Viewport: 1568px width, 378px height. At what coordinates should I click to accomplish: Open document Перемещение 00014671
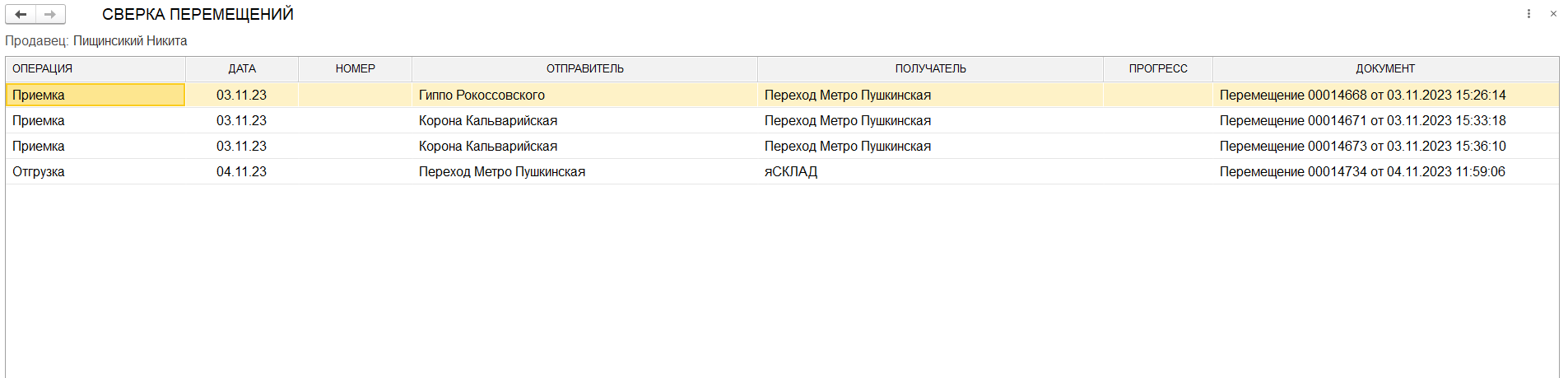click(x=1362, y=121)
